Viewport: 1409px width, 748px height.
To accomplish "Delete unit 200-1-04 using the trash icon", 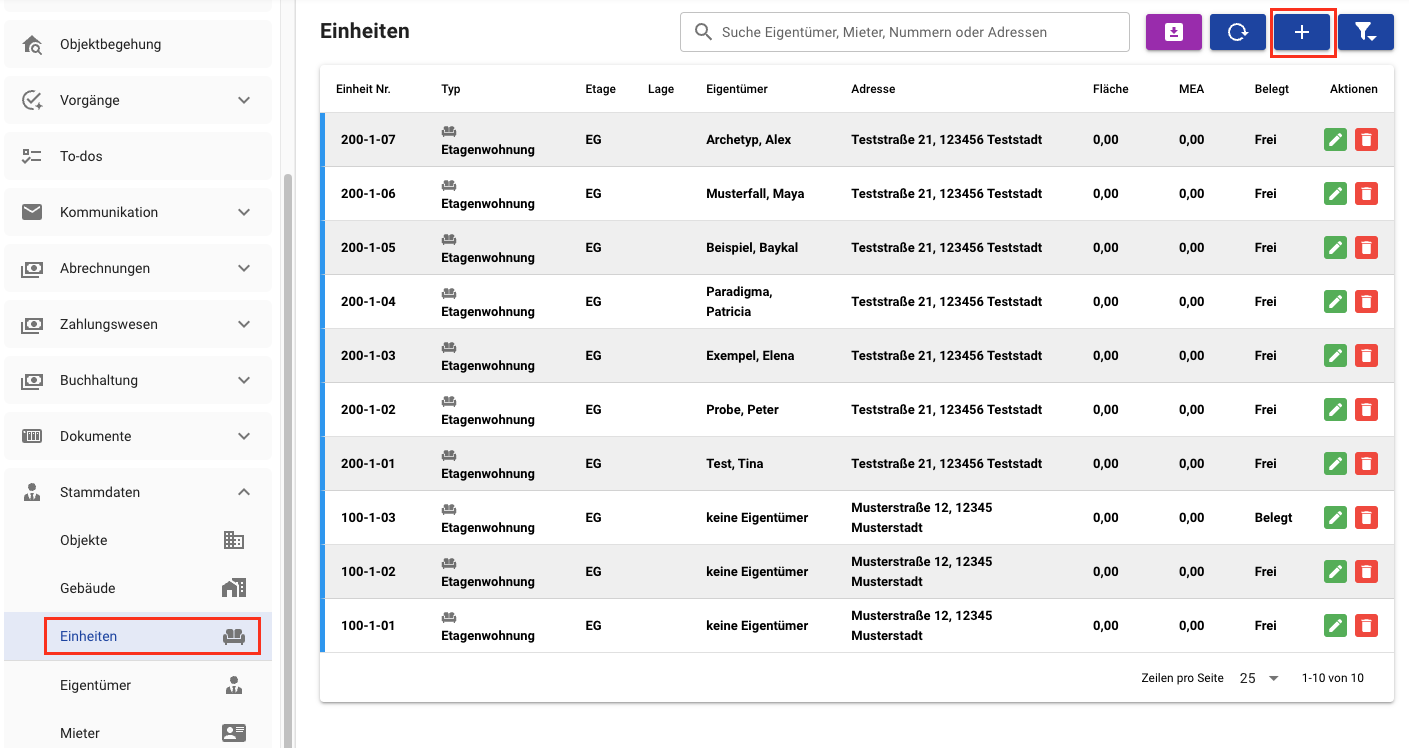I will 1366,302.
